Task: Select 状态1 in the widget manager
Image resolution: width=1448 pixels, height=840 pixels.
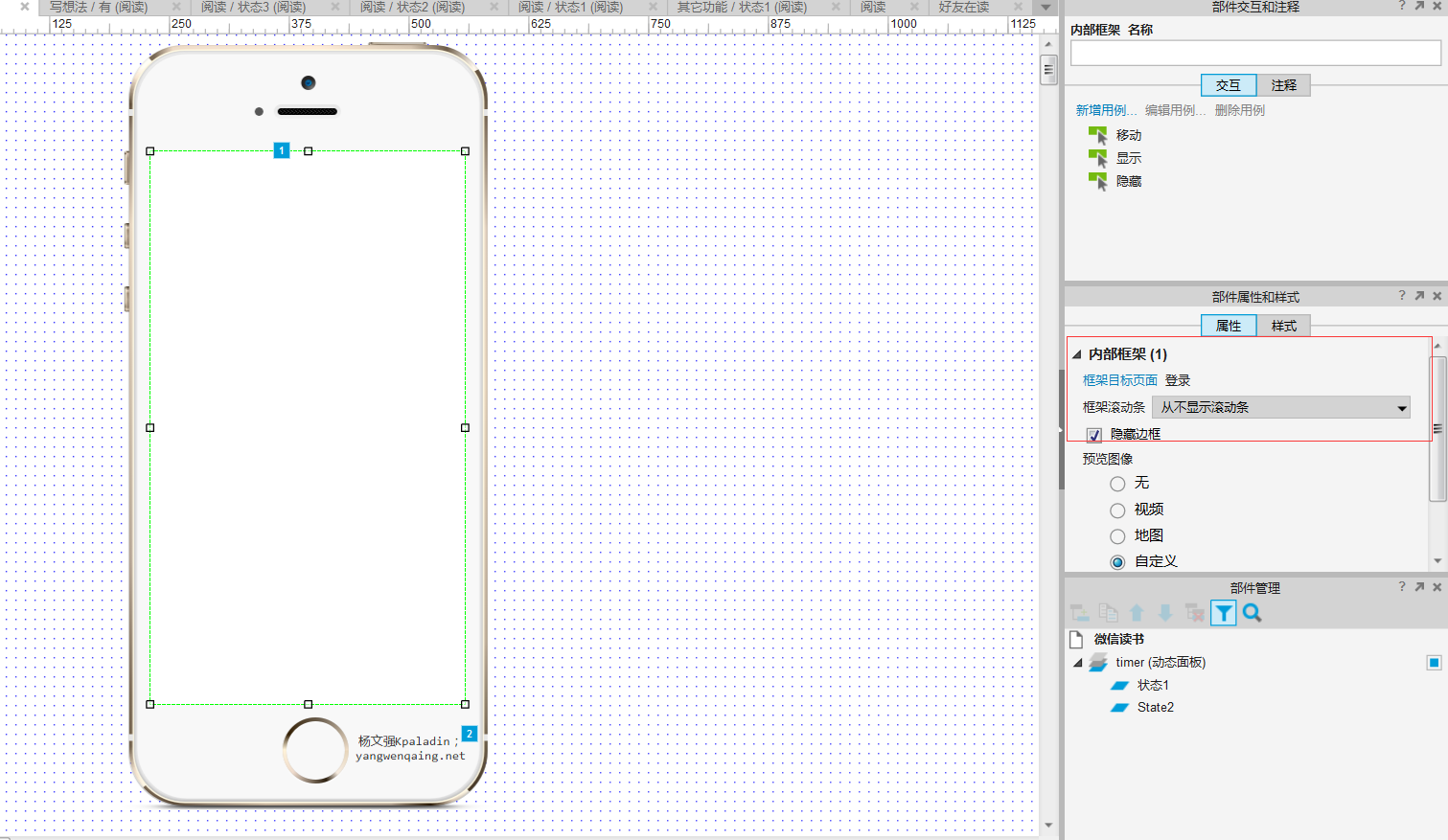Action: pos(1153,685)
